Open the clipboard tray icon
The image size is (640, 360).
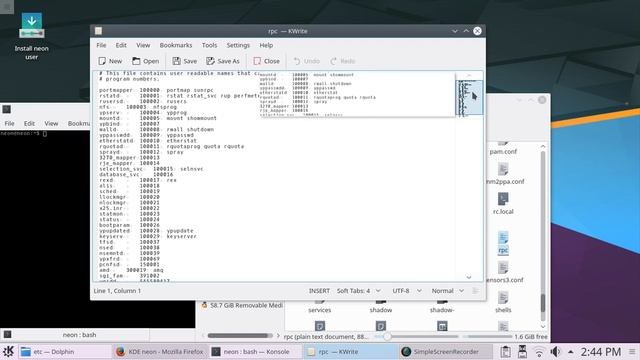click(x=505, y=351)
